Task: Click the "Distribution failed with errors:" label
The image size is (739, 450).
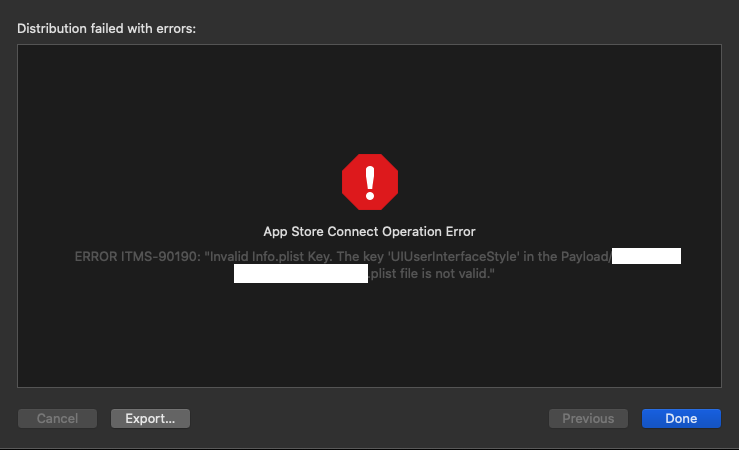Action: (x=106, y=29)
